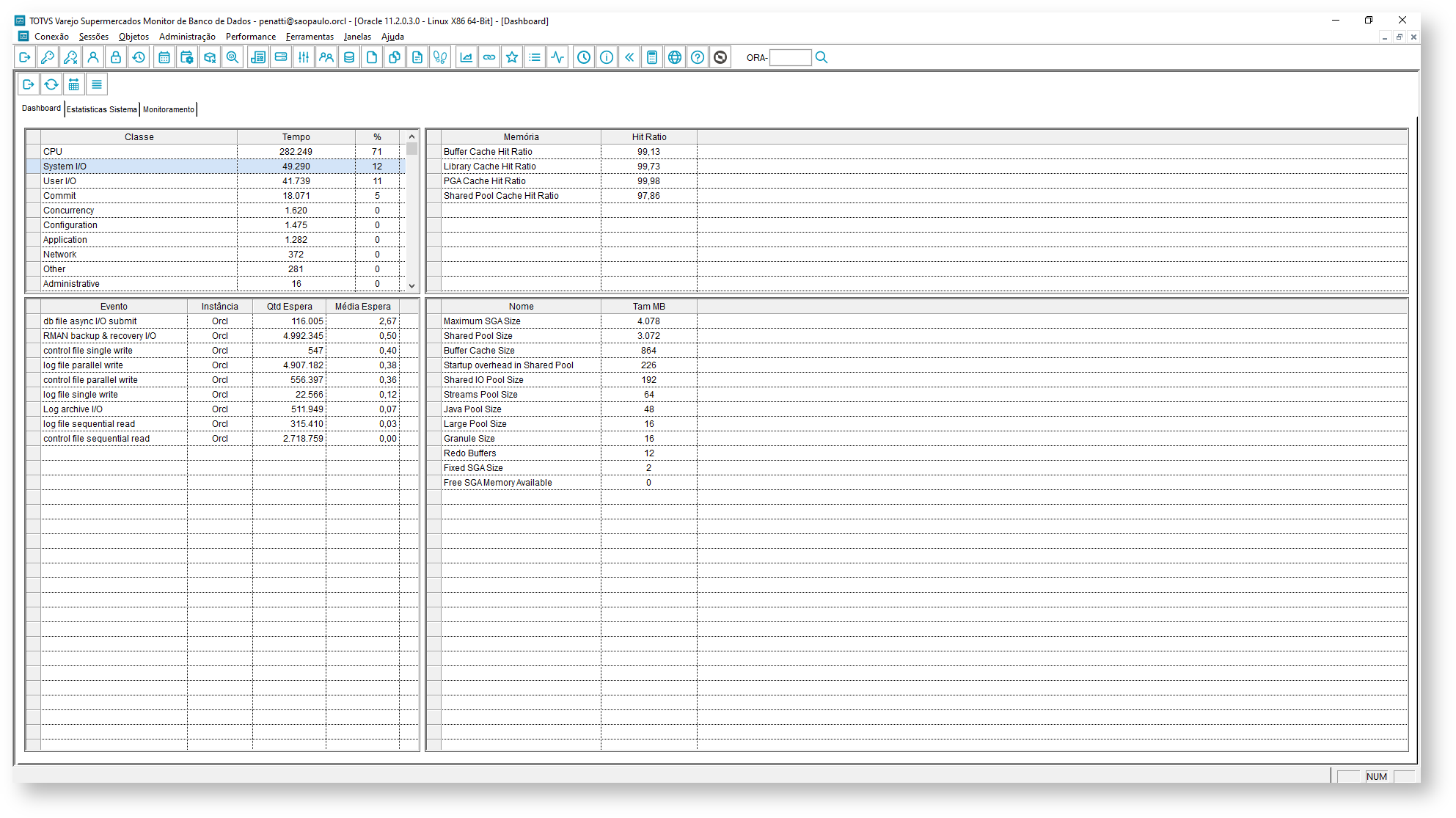Select the User I/O row in the Classe table
This screenshot has height=818, width=1456.
click(139, 181)
